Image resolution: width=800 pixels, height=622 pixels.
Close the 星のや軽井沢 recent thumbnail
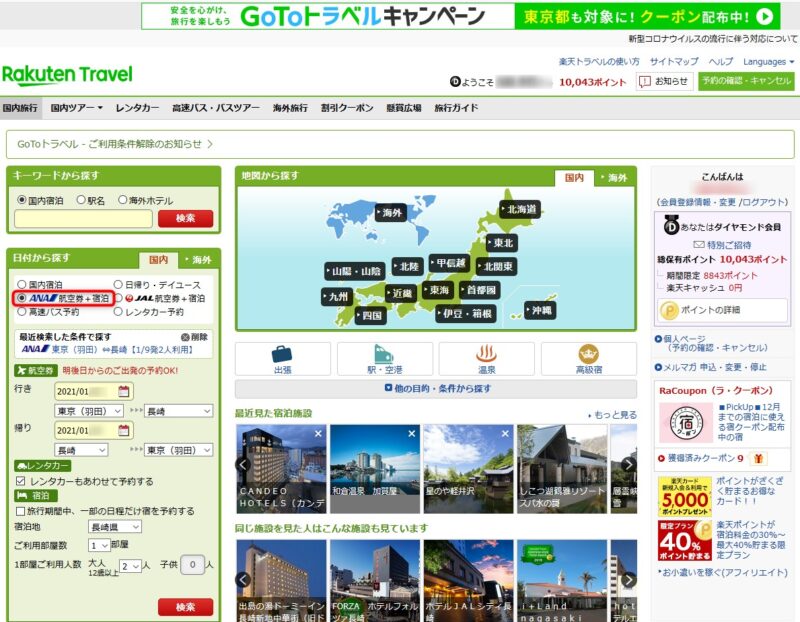505,433
